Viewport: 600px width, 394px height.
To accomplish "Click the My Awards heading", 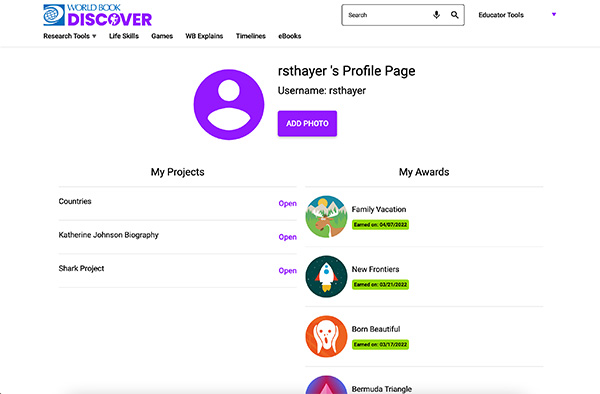I will (x=424, y=172).
